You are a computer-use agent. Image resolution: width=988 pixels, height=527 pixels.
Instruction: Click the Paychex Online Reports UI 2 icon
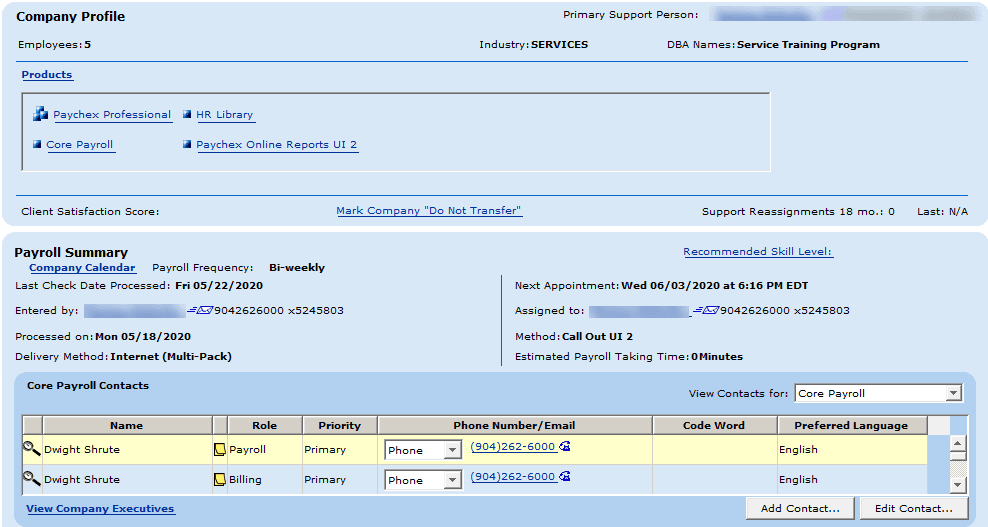click(187, 144)
